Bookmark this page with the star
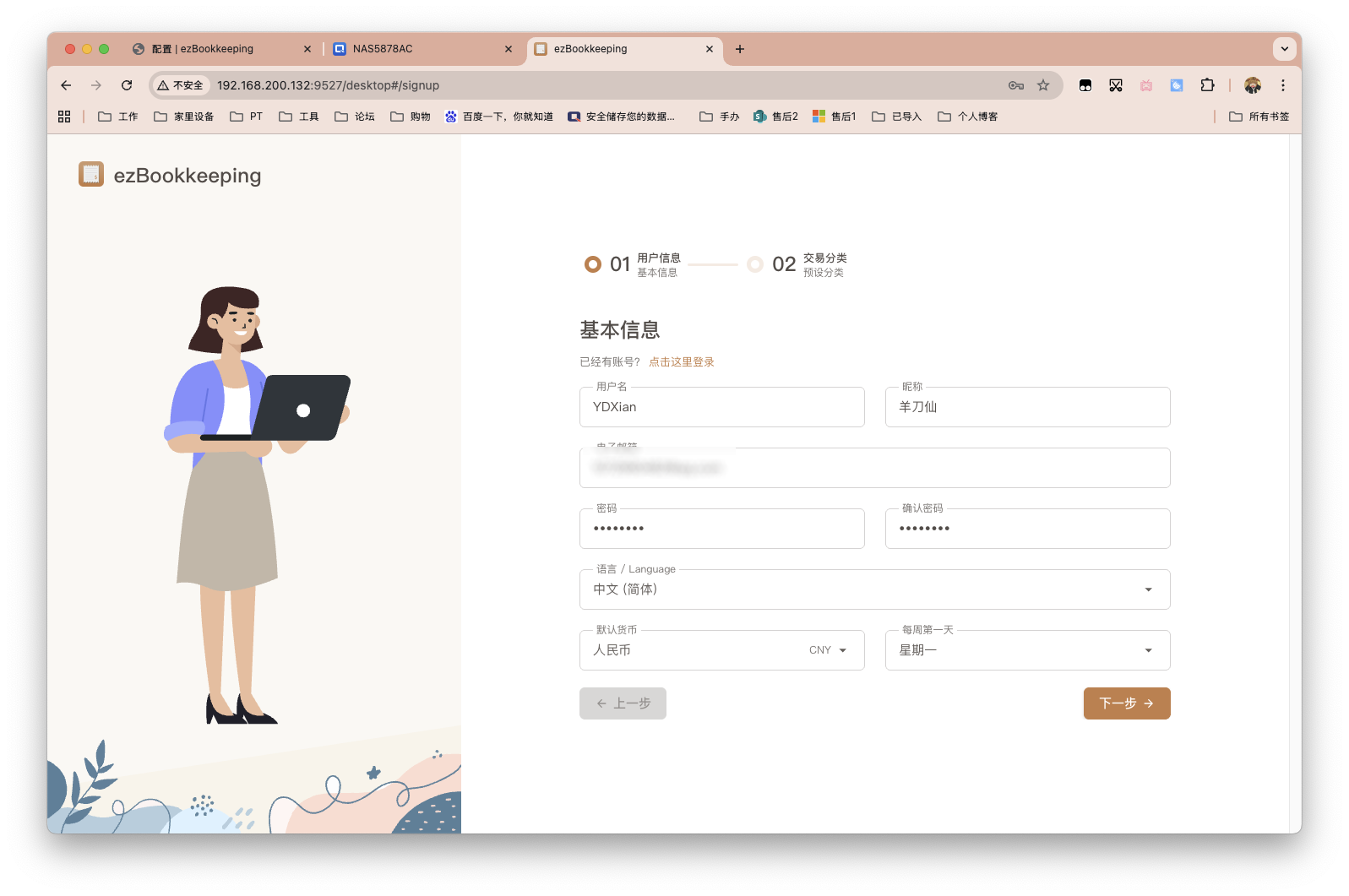The width and height of the screenshot is (1349, 896). 1043,85
